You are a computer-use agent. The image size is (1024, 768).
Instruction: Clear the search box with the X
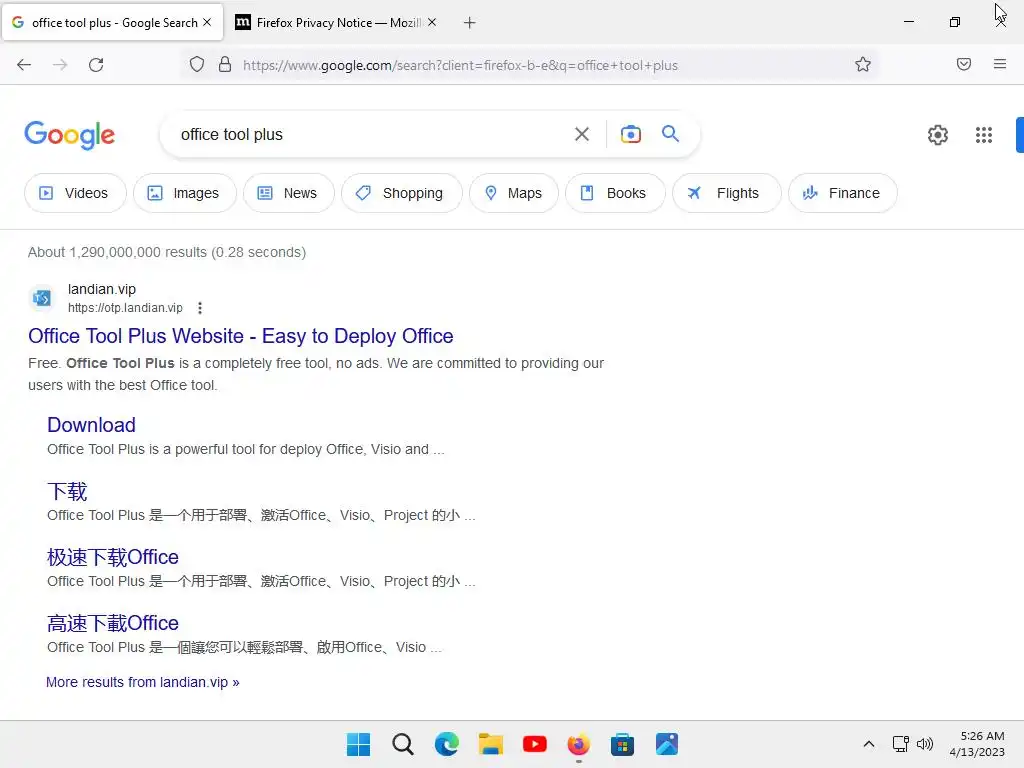tap(581, 135)
